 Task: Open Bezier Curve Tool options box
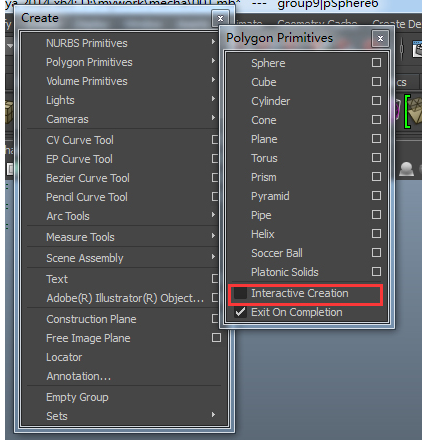coord(215,178)
